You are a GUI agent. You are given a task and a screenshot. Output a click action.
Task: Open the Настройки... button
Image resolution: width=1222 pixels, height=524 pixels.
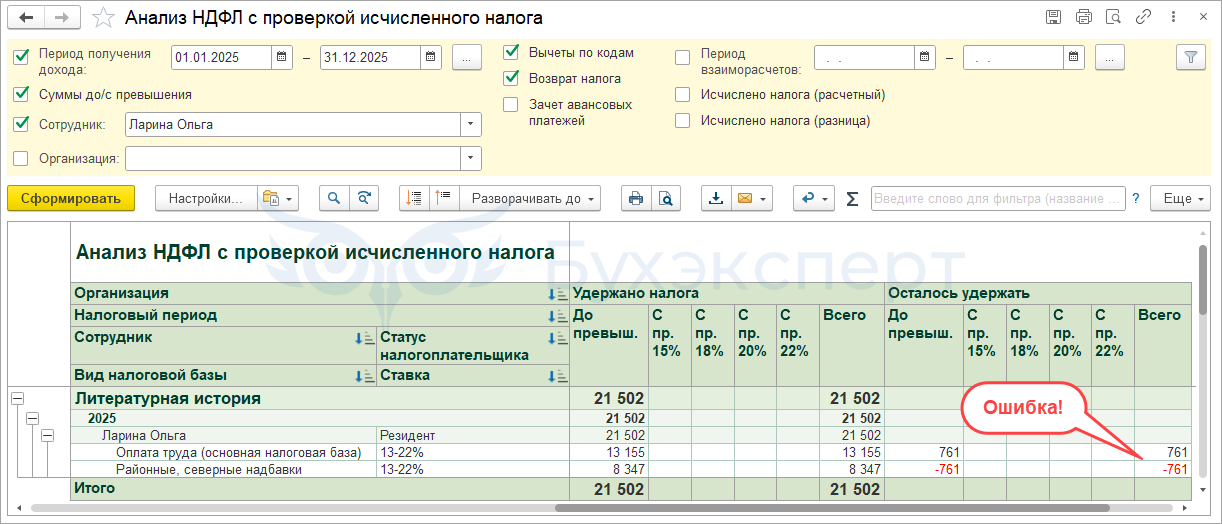click(206, 198)
